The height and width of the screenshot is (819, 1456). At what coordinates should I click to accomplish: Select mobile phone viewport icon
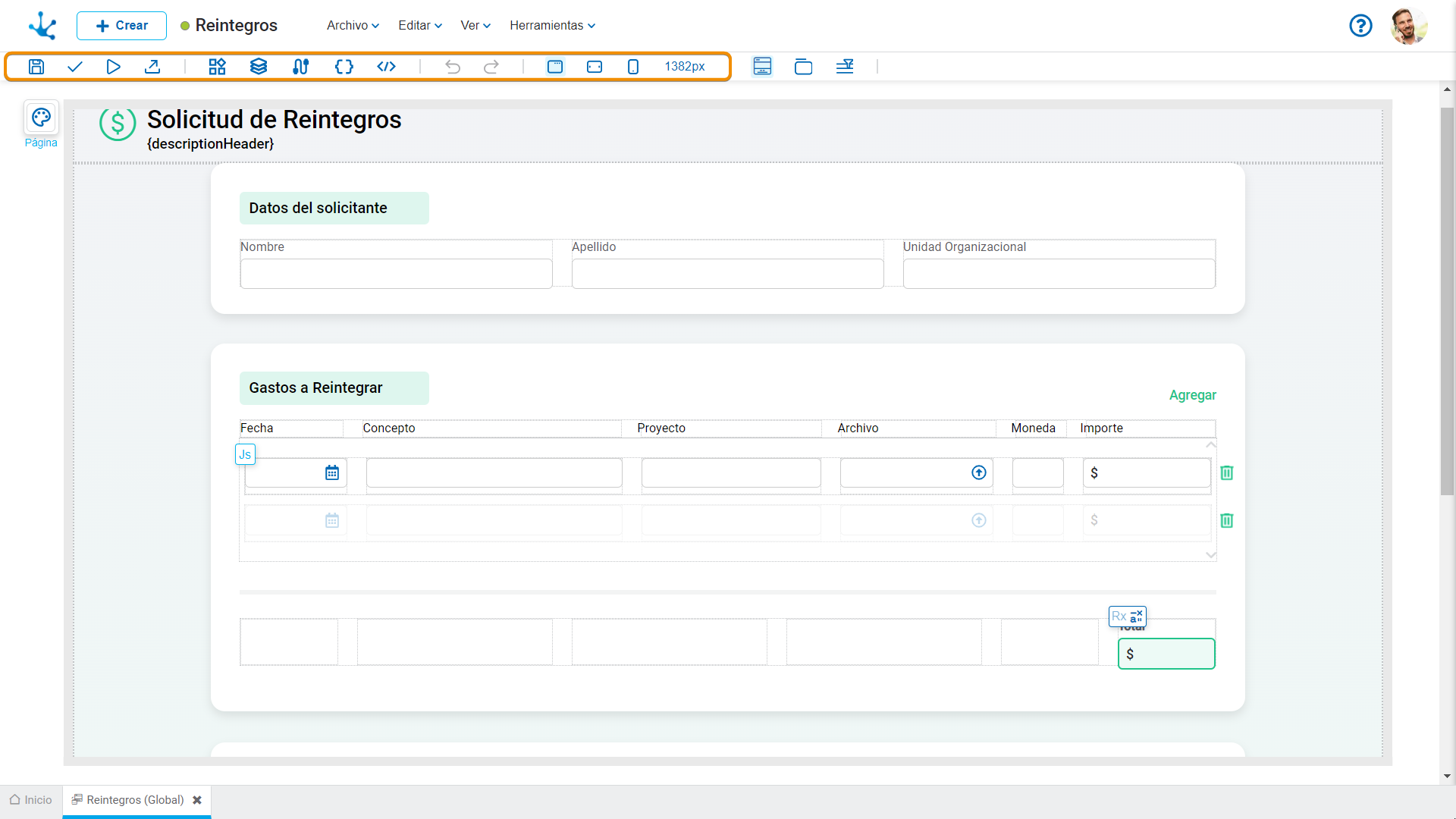633,67
